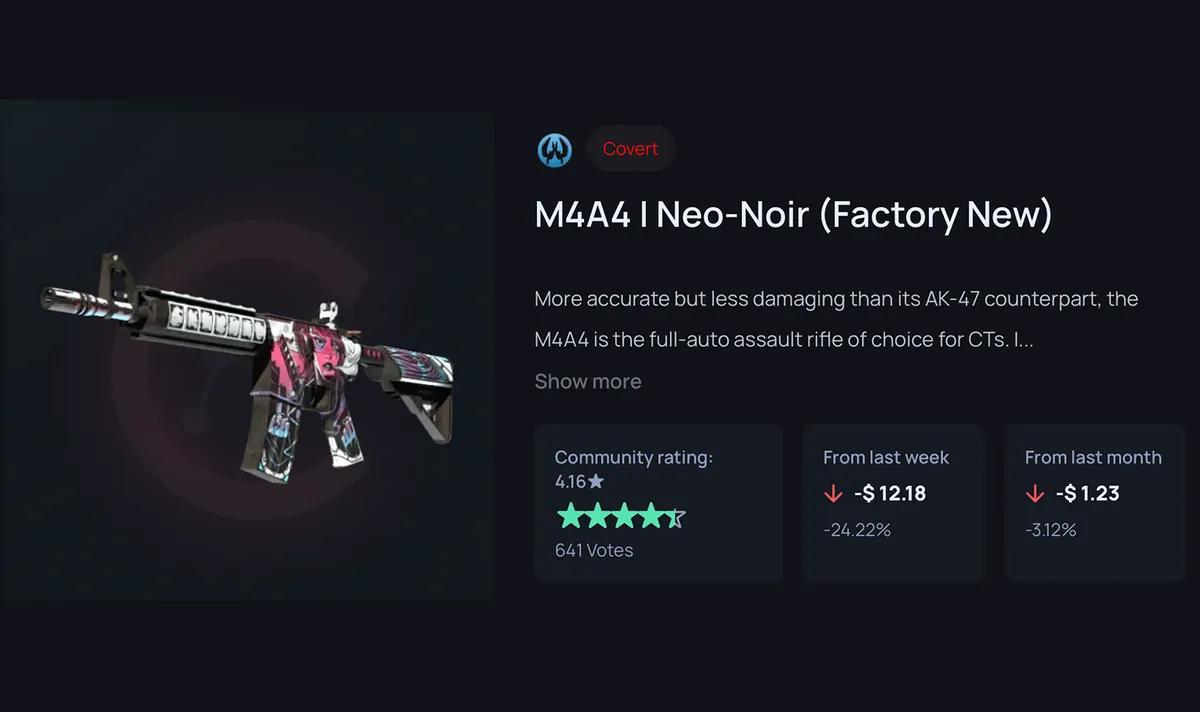Expand description with Show more
Image resolution: width=1200 pixels, height=712 pixels.
(588, 381)
